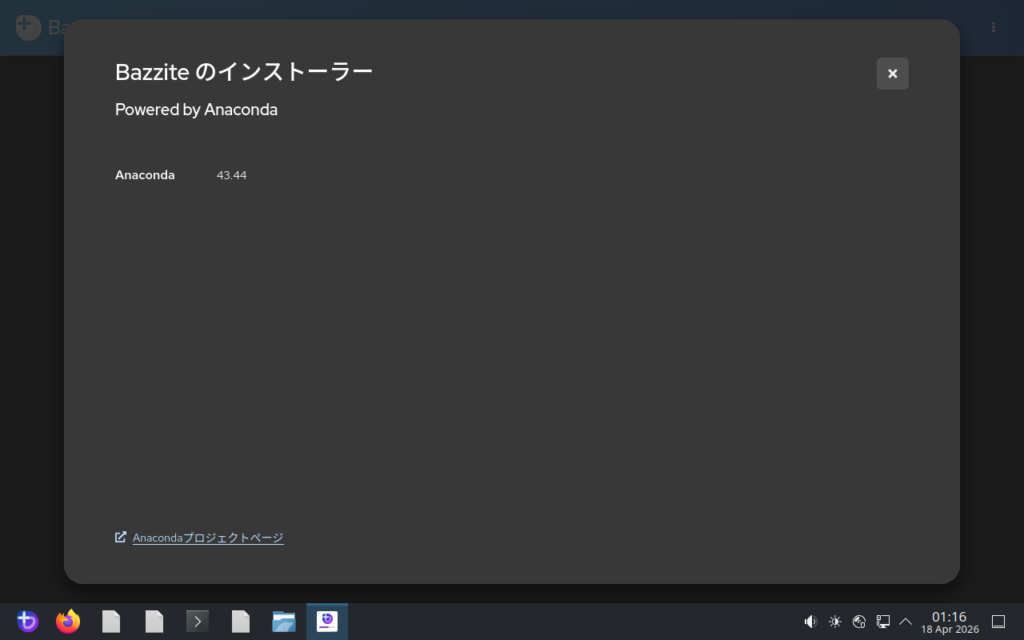Open the kebab menu in installer header

click(993, 27)
